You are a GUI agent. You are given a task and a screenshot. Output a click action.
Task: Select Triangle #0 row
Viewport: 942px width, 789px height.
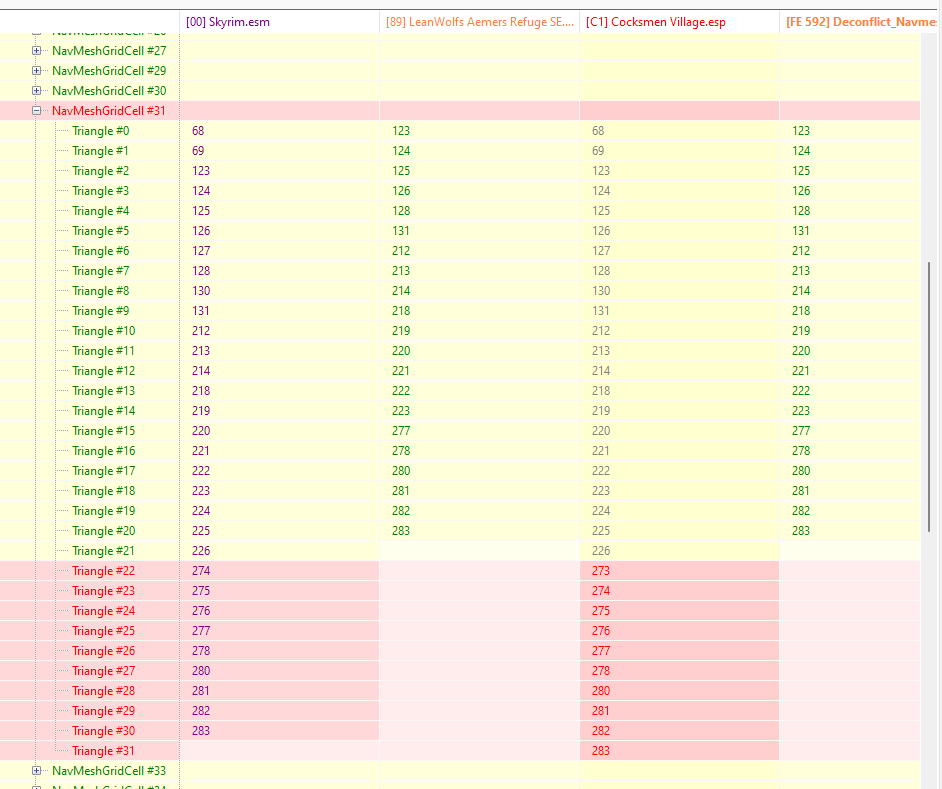[460, 131]
